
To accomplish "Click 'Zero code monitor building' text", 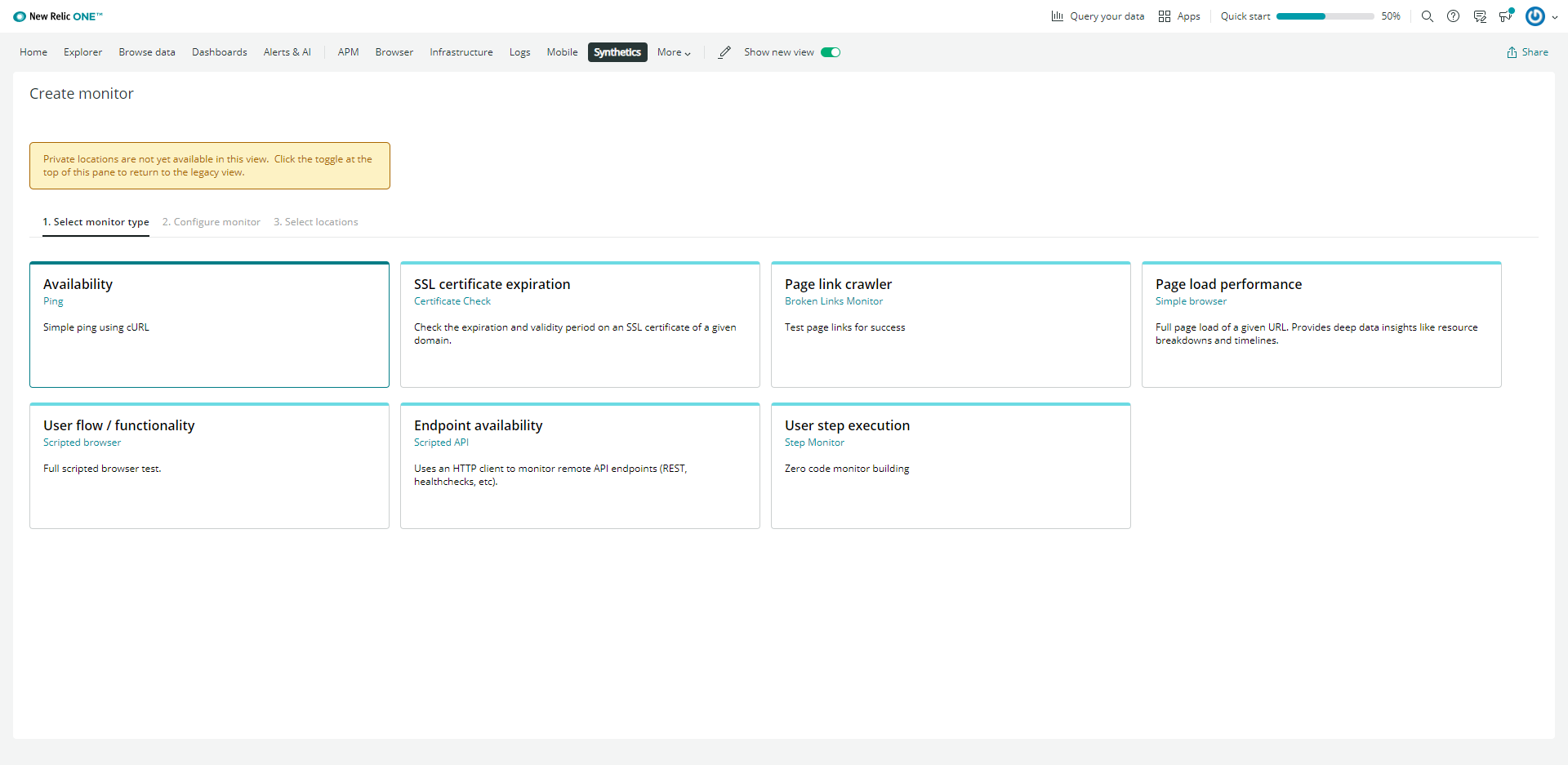I will coord(847,469).
